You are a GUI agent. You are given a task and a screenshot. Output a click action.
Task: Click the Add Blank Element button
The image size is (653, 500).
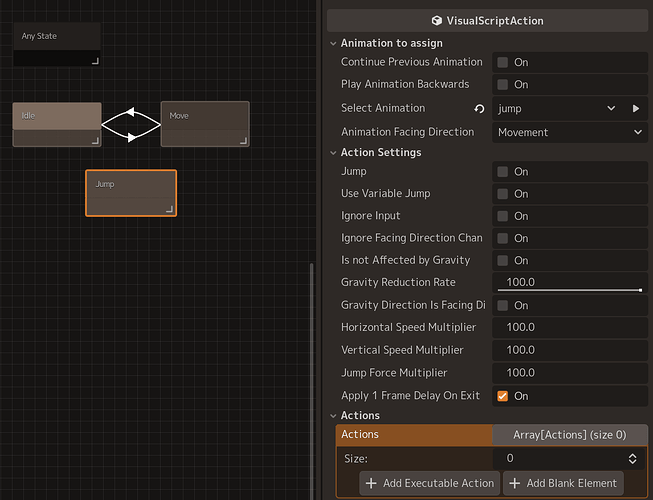pos(563,483)
